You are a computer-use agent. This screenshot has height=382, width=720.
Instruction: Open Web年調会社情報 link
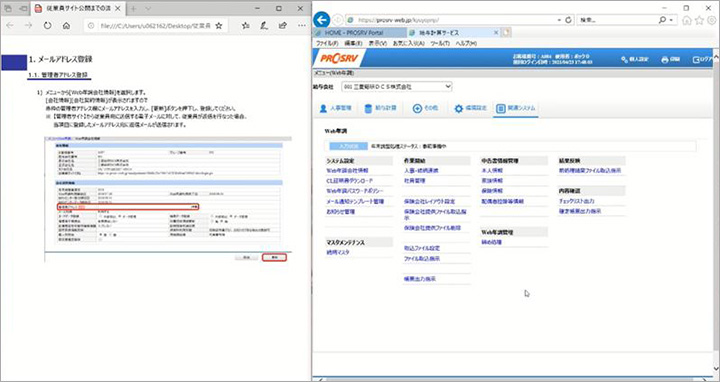click(x=348, y=170)
